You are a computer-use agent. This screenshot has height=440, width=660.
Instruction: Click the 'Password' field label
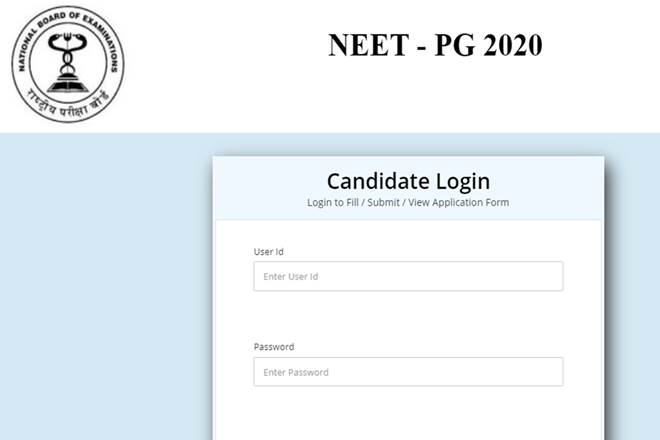pyautogui.click(x=274, y=347)
